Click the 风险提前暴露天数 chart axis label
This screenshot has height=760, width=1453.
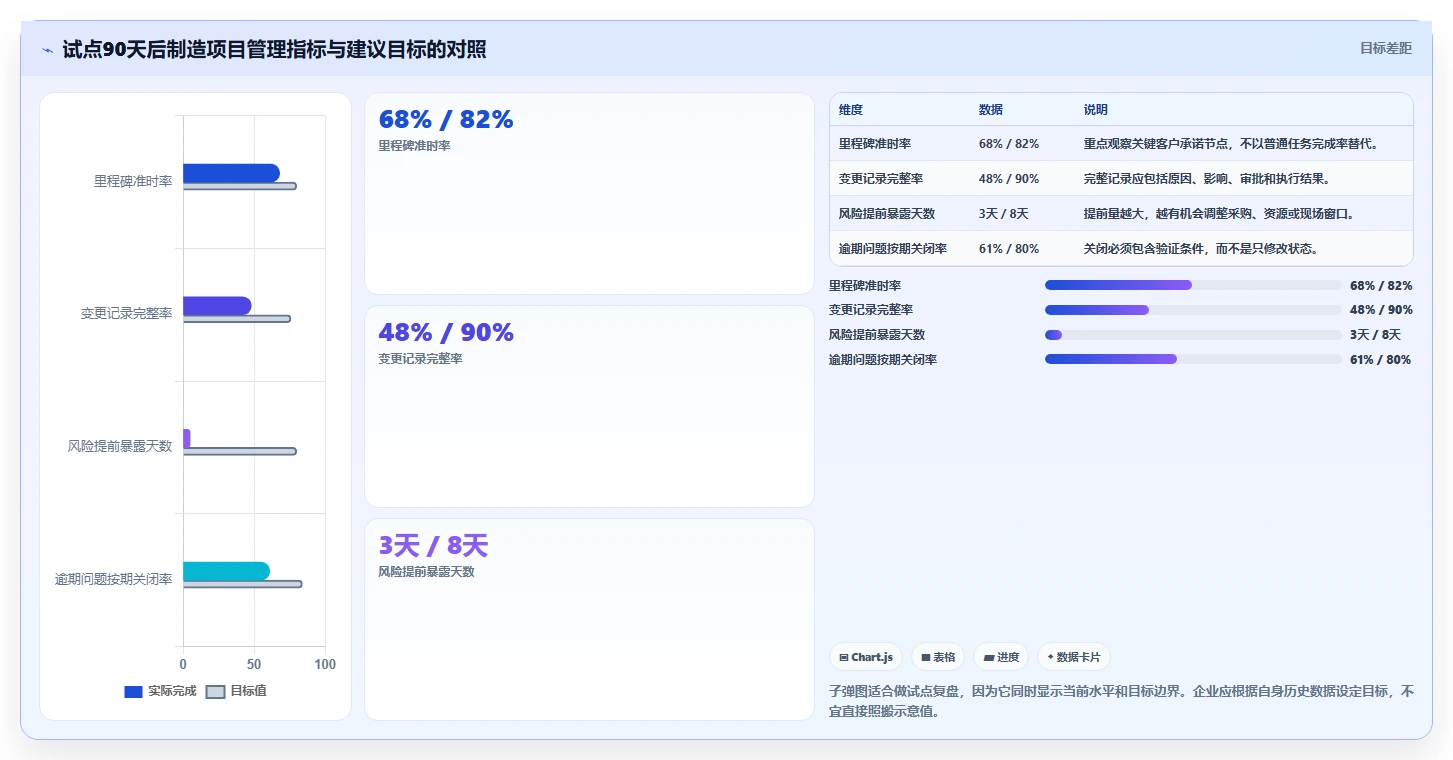click(120, 446)
